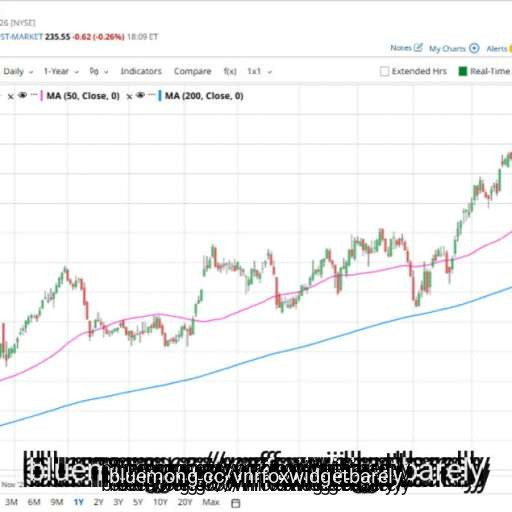Select the 3Y time range
The image size is (512, 512).
pos(118,502)
